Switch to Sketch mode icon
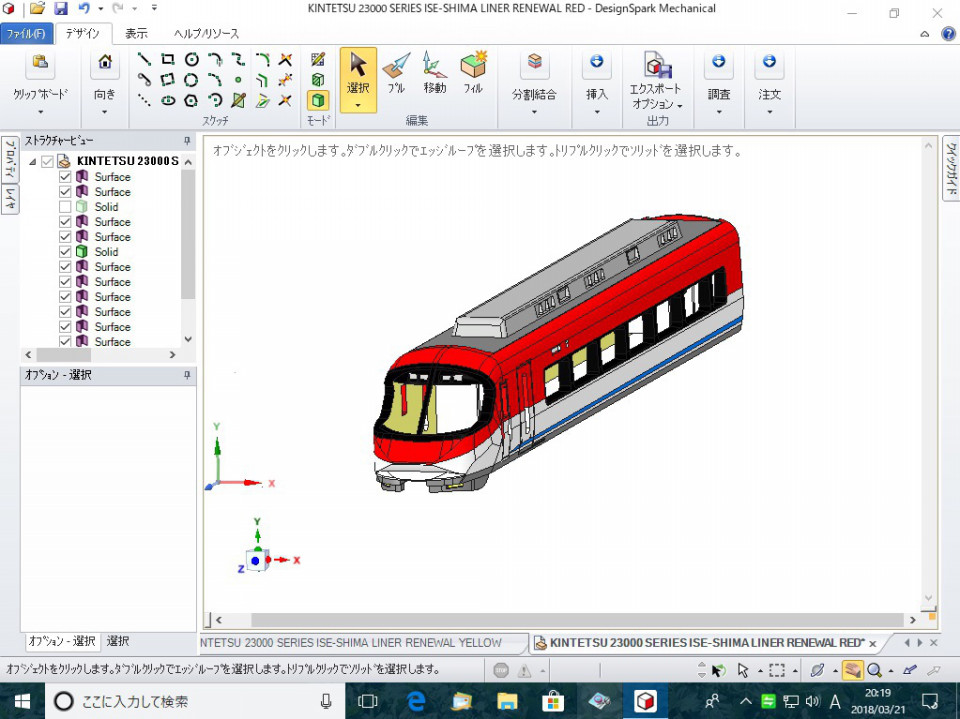 [318, 59]
